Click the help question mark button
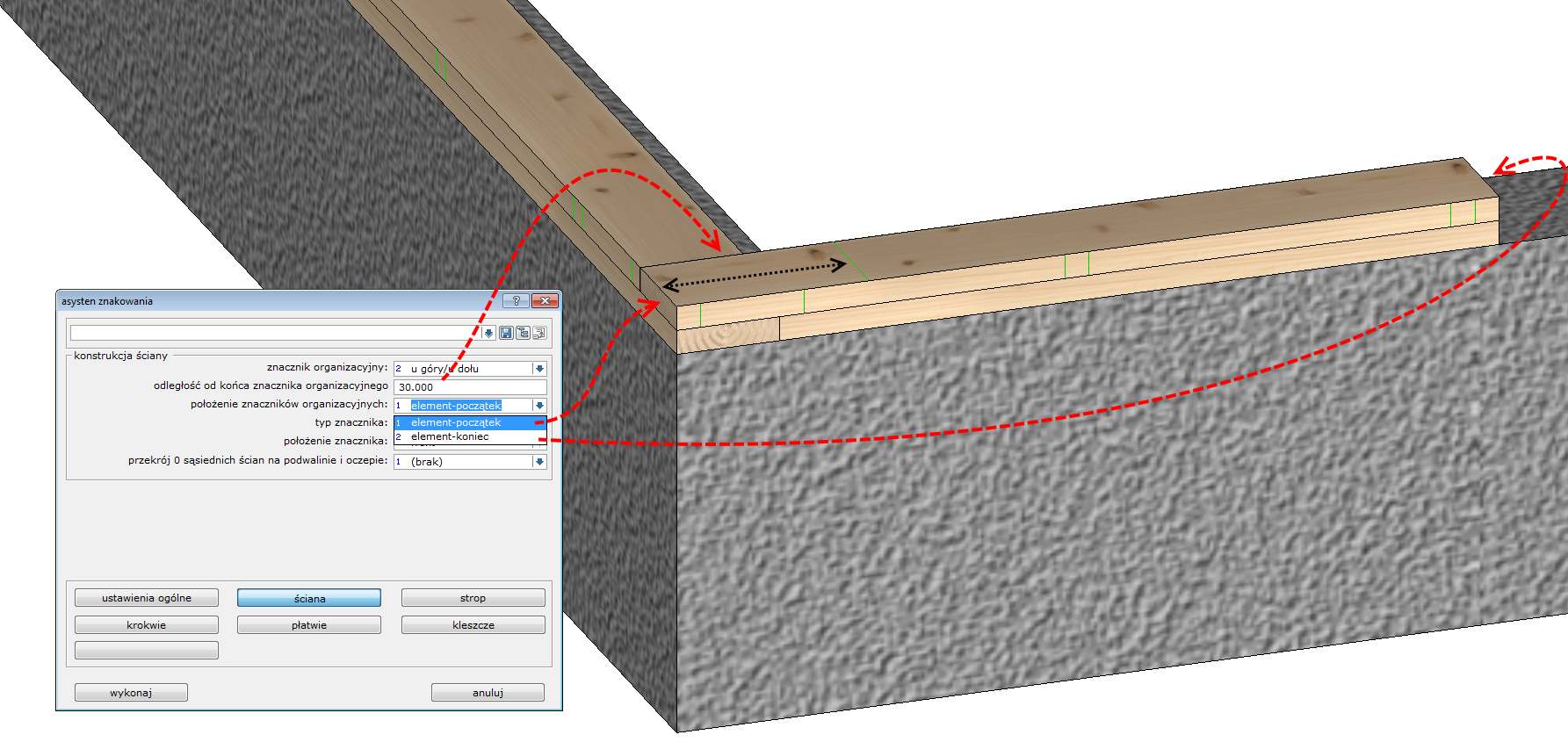 [516, 301]
